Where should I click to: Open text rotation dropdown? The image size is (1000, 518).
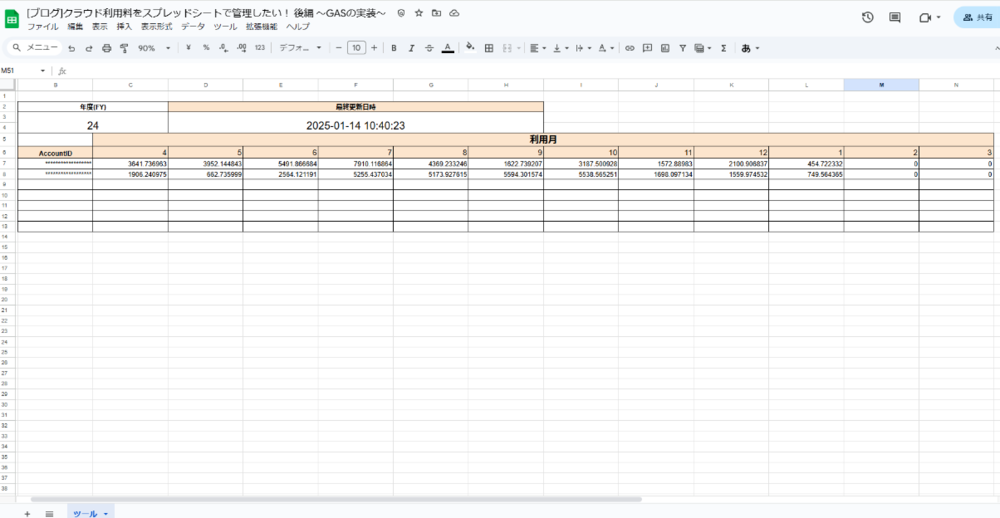point(606,48)
